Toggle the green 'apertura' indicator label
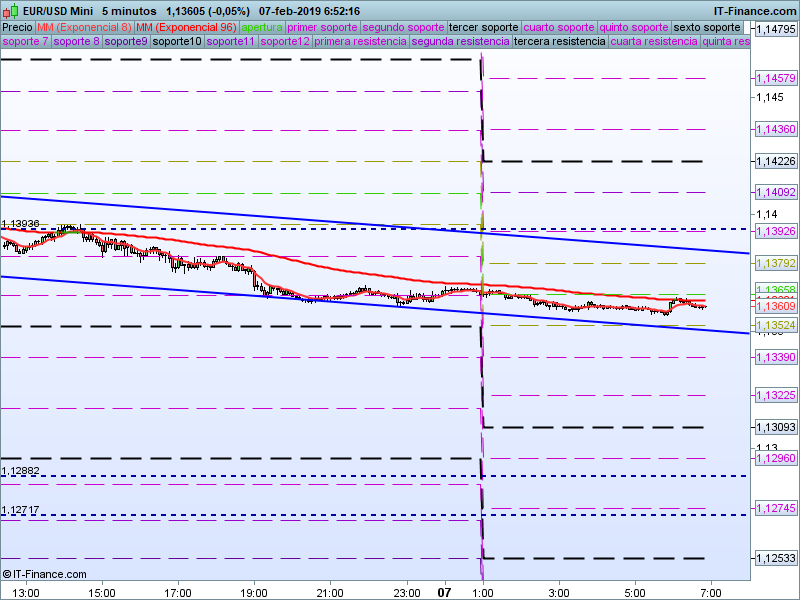 262,26
